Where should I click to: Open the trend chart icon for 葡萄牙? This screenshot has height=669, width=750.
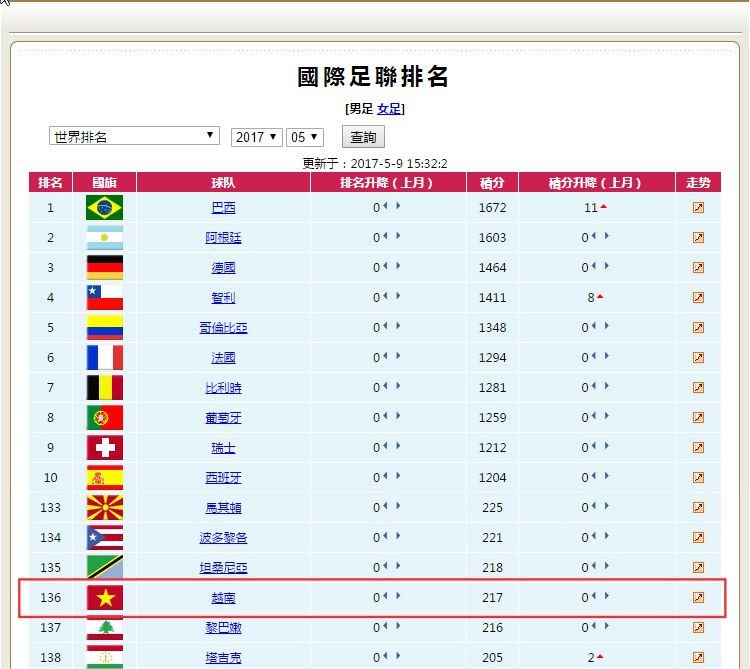(698, 417)
